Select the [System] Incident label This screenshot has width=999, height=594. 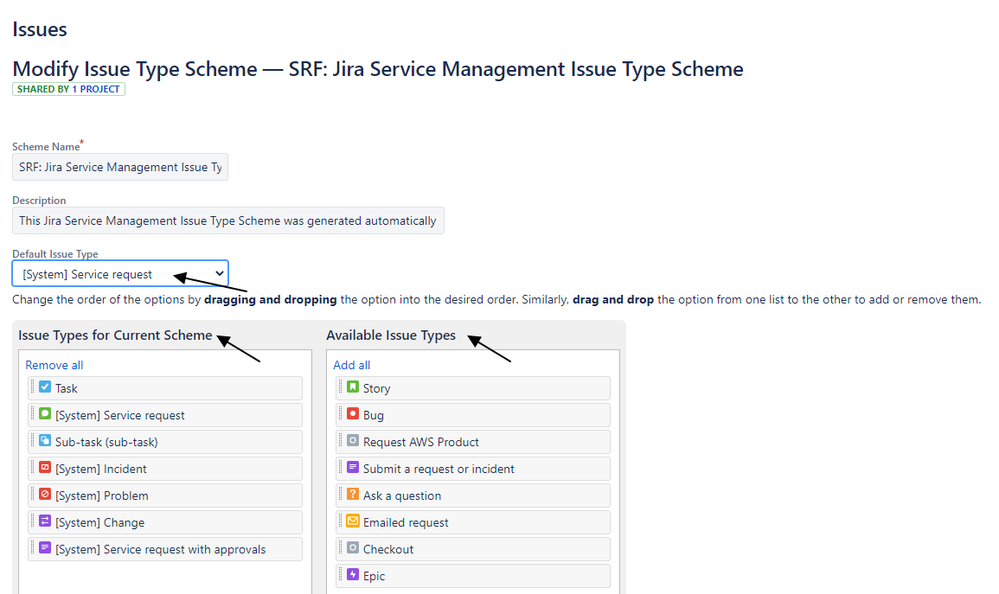tap(101, 469)
